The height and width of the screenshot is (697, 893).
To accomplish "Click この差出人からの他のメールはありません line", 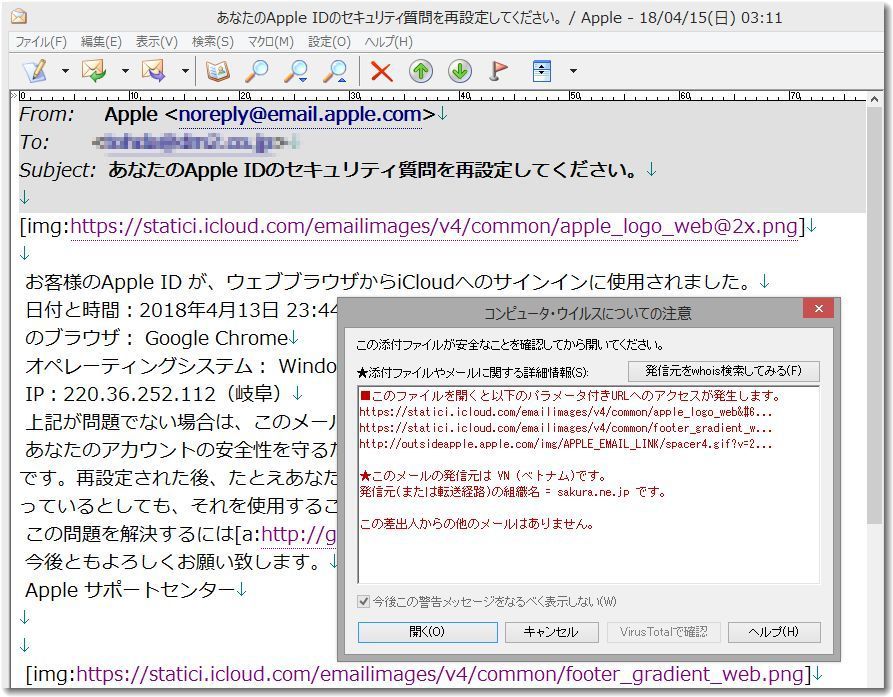I will point(477,524).
